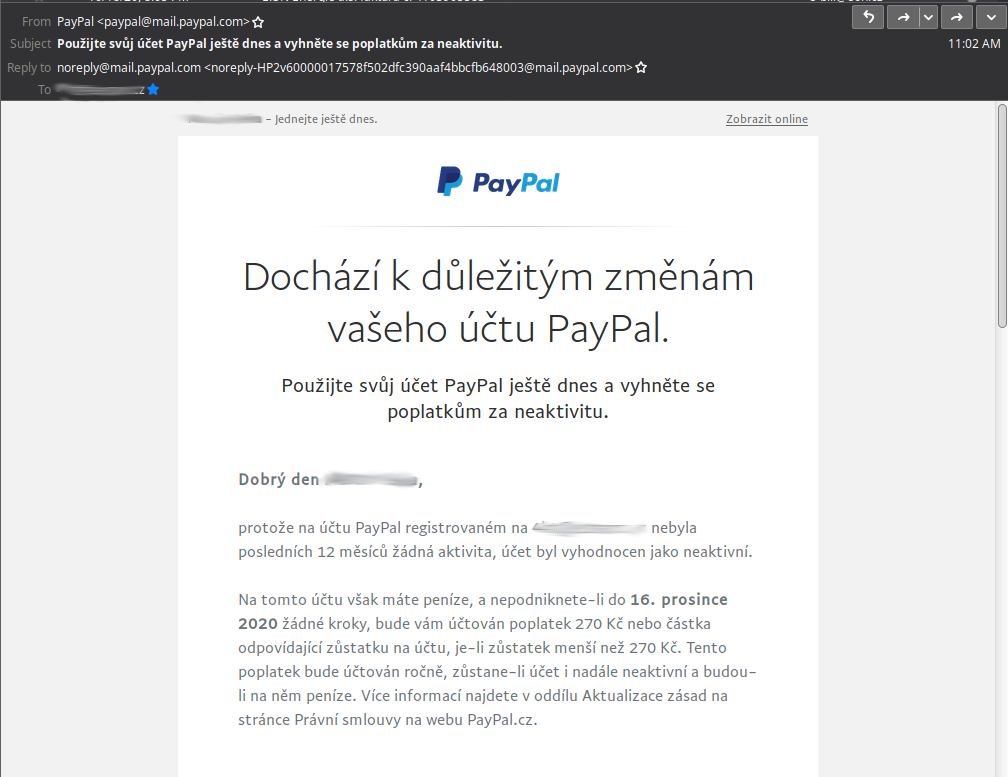Click the standalone redirect arrow button
Screen dimensions: 1008x777
[957, 17]
